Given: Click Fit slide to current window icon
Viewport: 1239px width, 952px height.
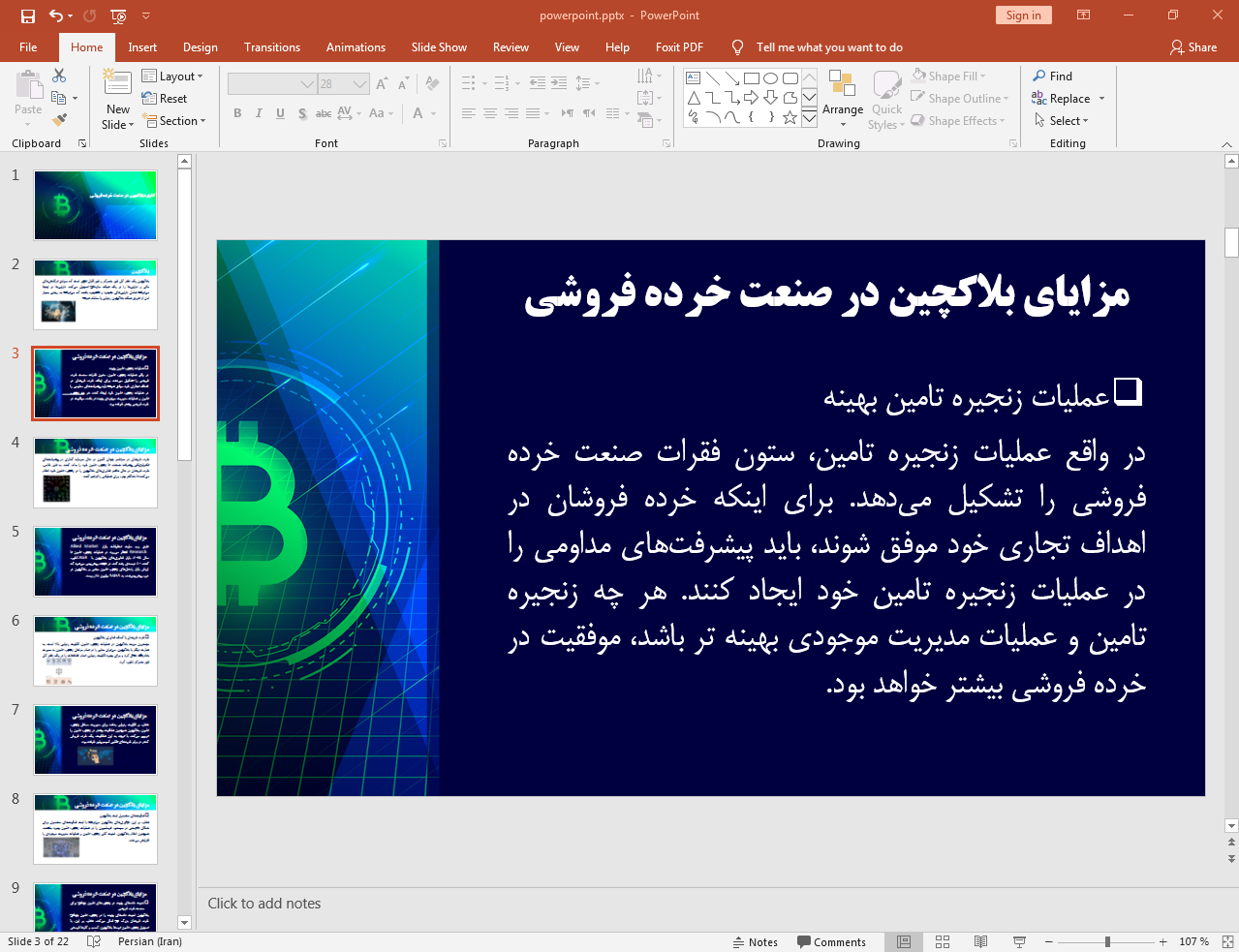Looking at the screenshot, I should (1226, 941).
